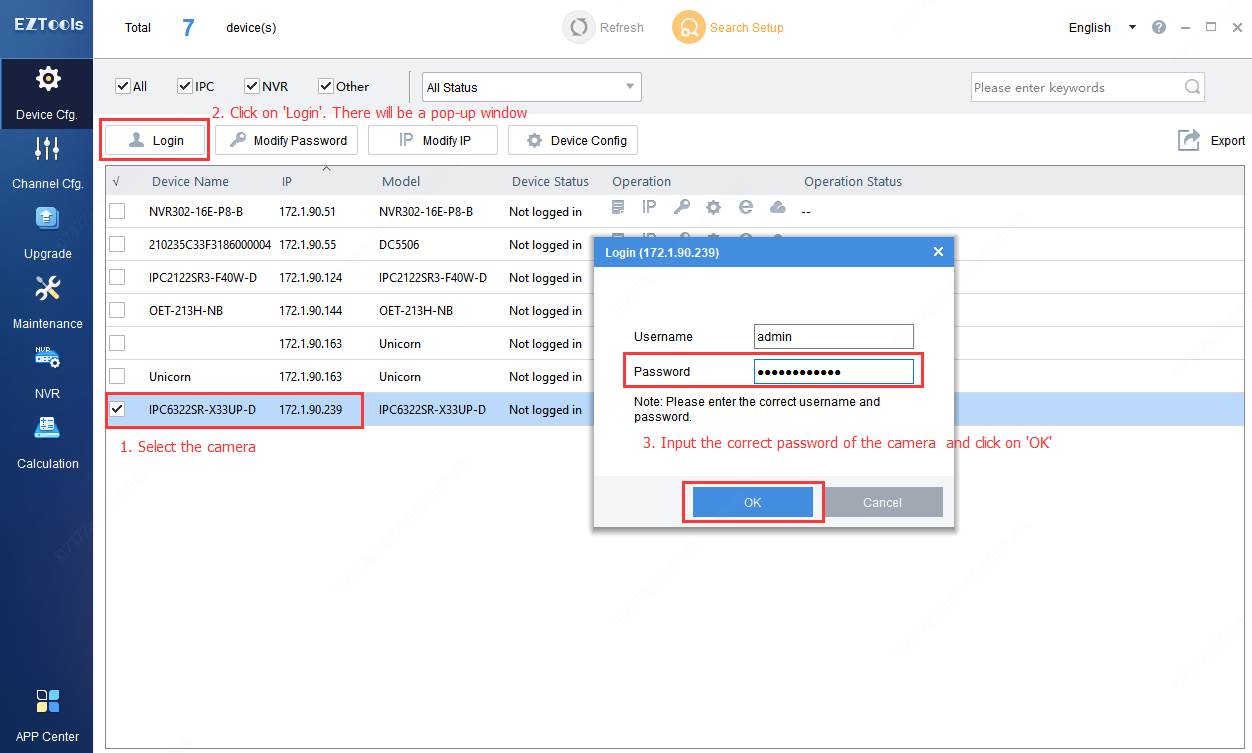
Task: Click the Operation column header
Action: point(641,181)
